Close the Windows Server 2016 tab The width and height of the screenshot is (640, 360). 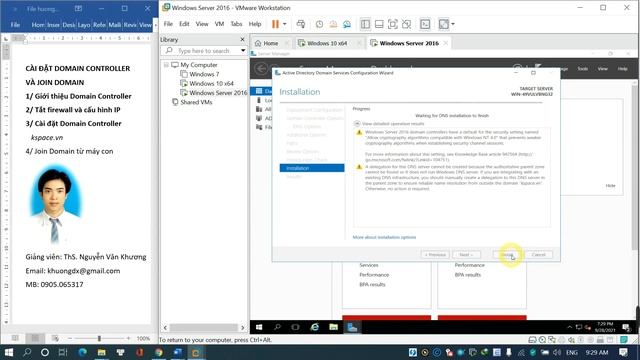pos(446,43)
